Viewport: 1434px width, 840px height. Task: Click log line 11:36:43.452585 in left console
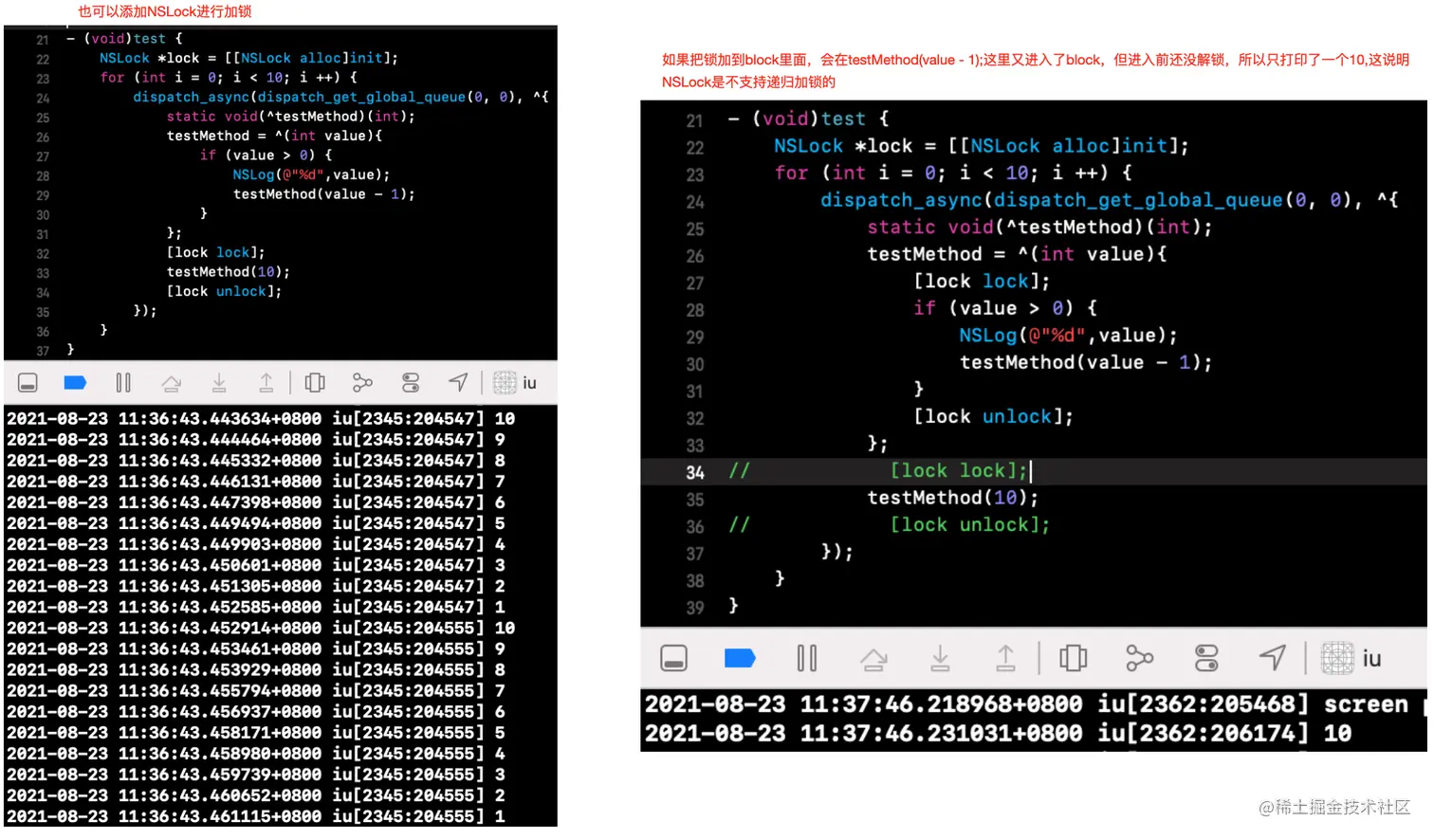click(256, 607)
